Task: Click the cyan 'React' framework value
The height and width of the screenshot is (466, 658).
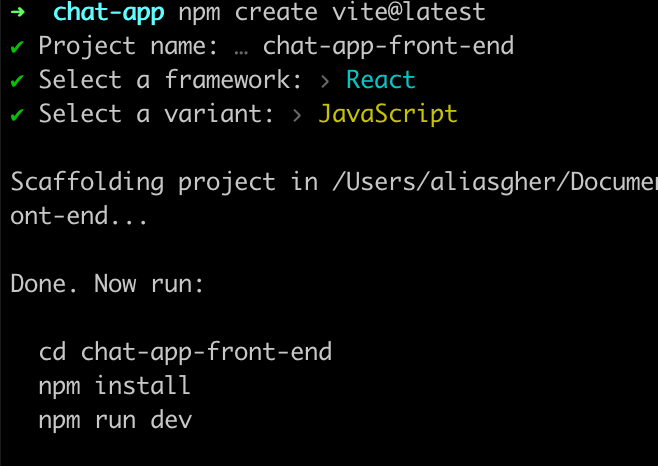Action: coord(381,79)
